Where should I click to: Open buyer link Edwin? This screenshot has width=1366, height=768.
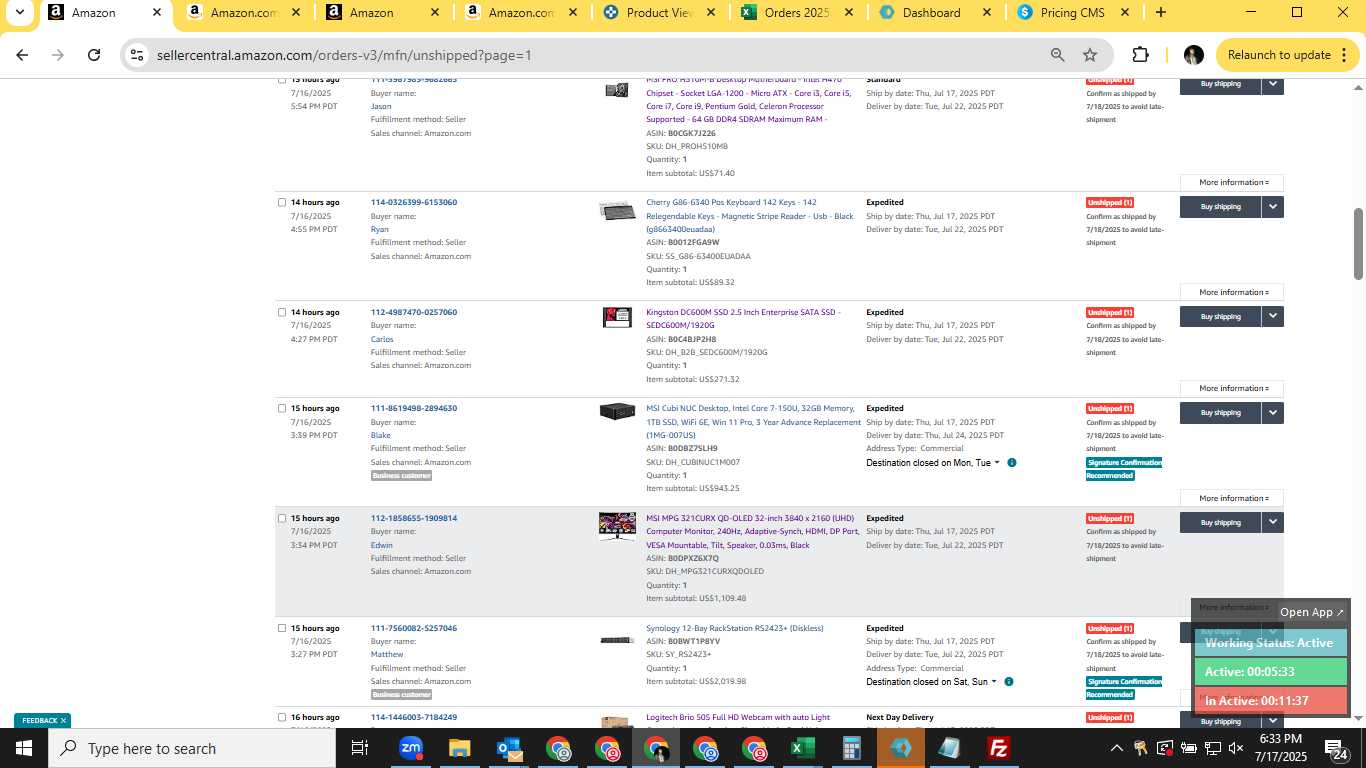coord(382,545)
